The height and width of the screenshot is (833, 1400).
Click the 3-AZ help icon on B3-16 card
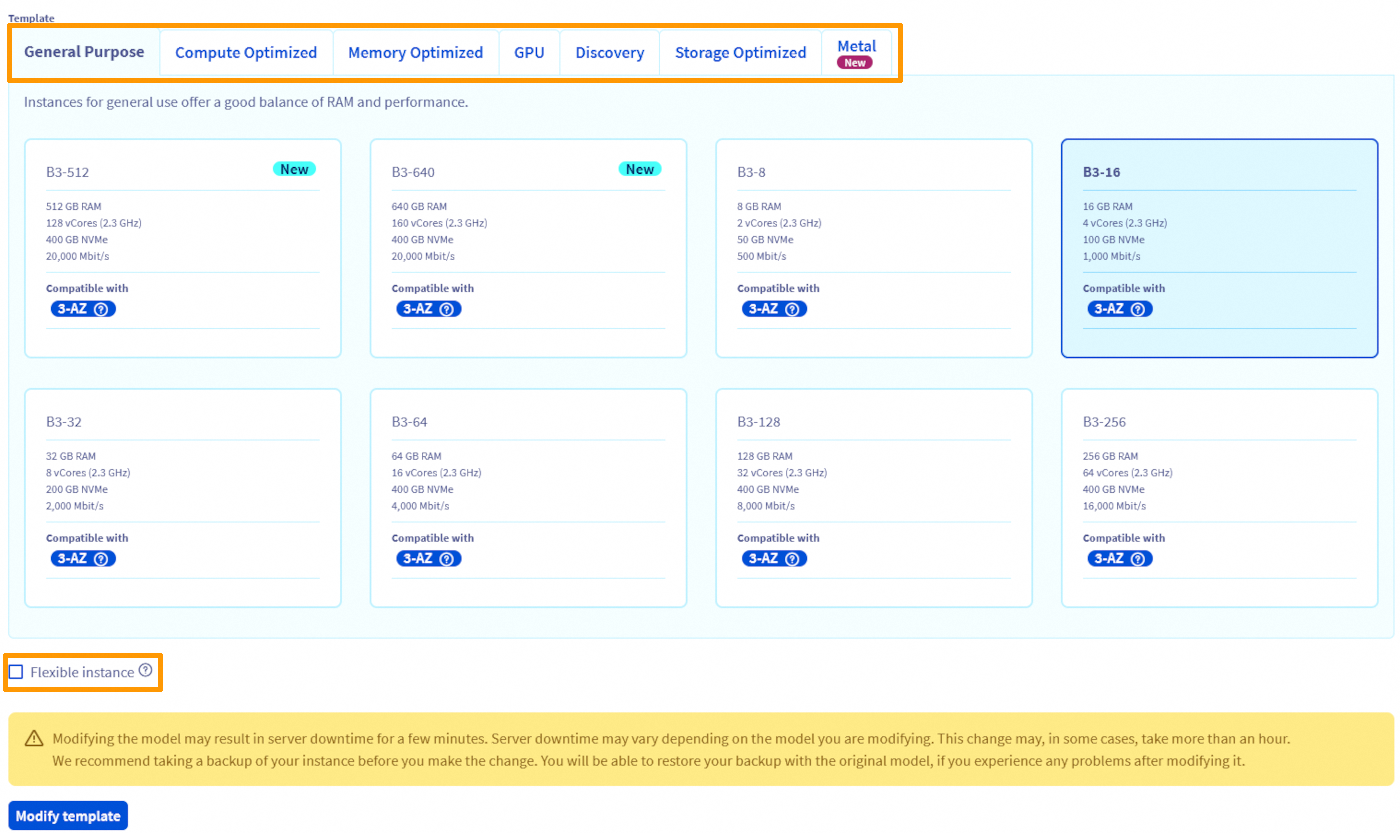click(1138, 309)
